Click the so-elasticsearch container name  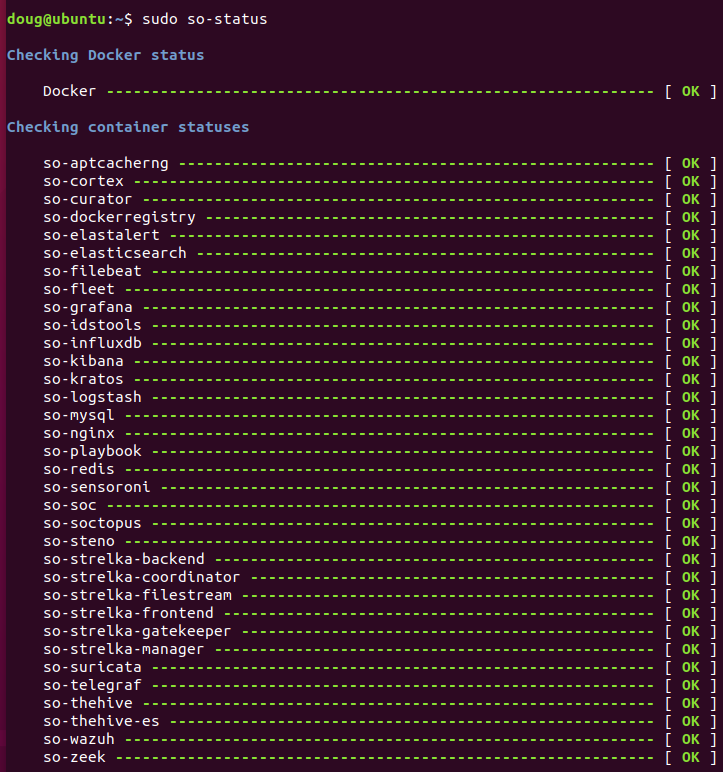(x=115, y=254)
